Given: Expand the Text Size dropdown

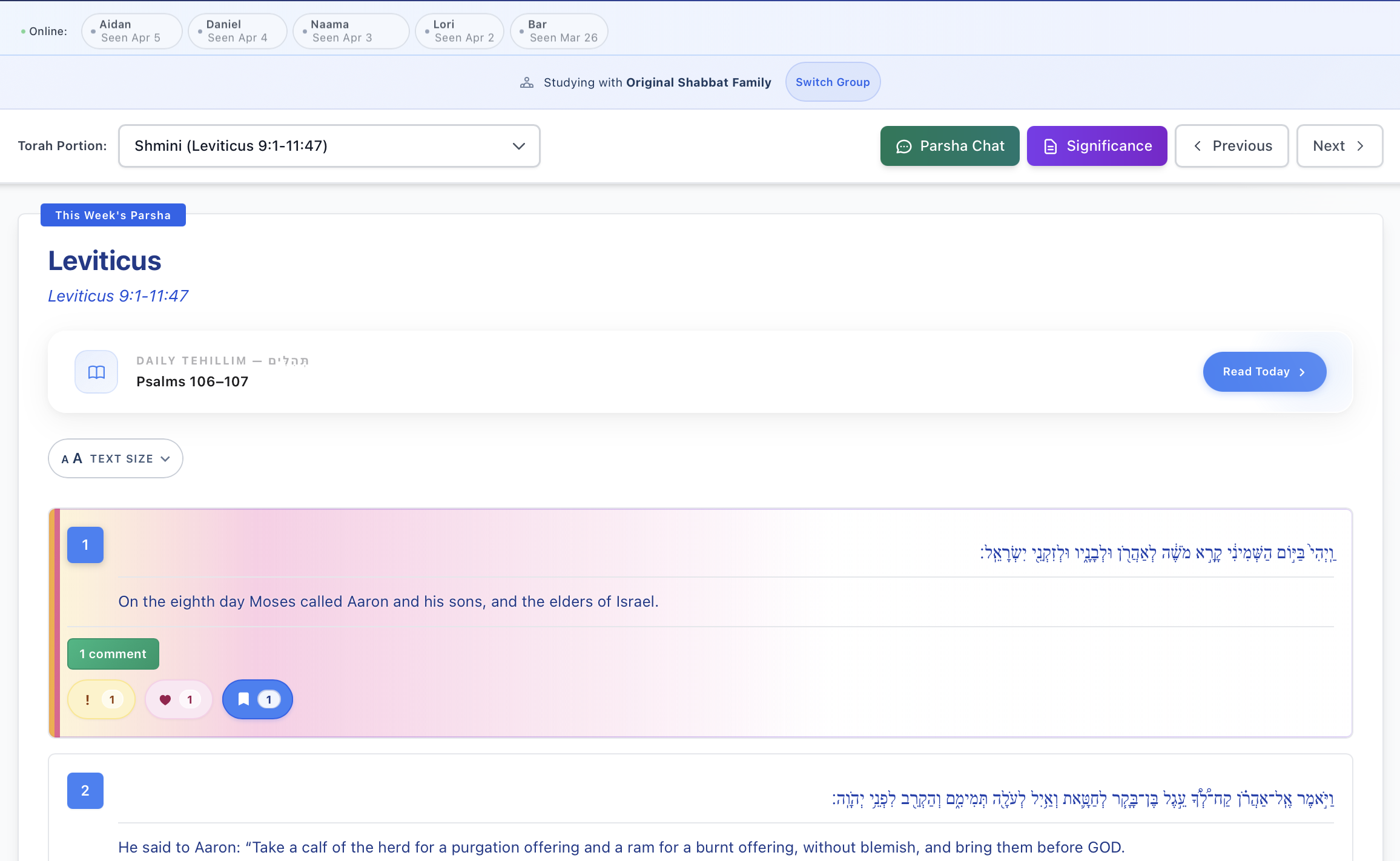Looking at the screenshot, I should 116,458.
